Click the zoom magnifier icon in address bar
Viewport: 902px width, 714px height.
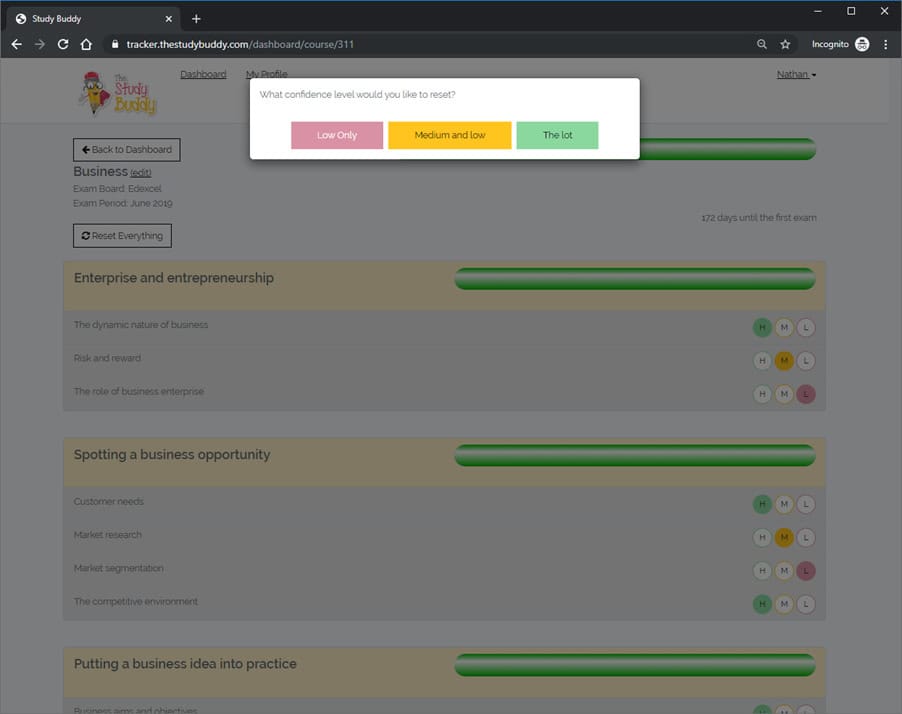click(x=762, y=44)
